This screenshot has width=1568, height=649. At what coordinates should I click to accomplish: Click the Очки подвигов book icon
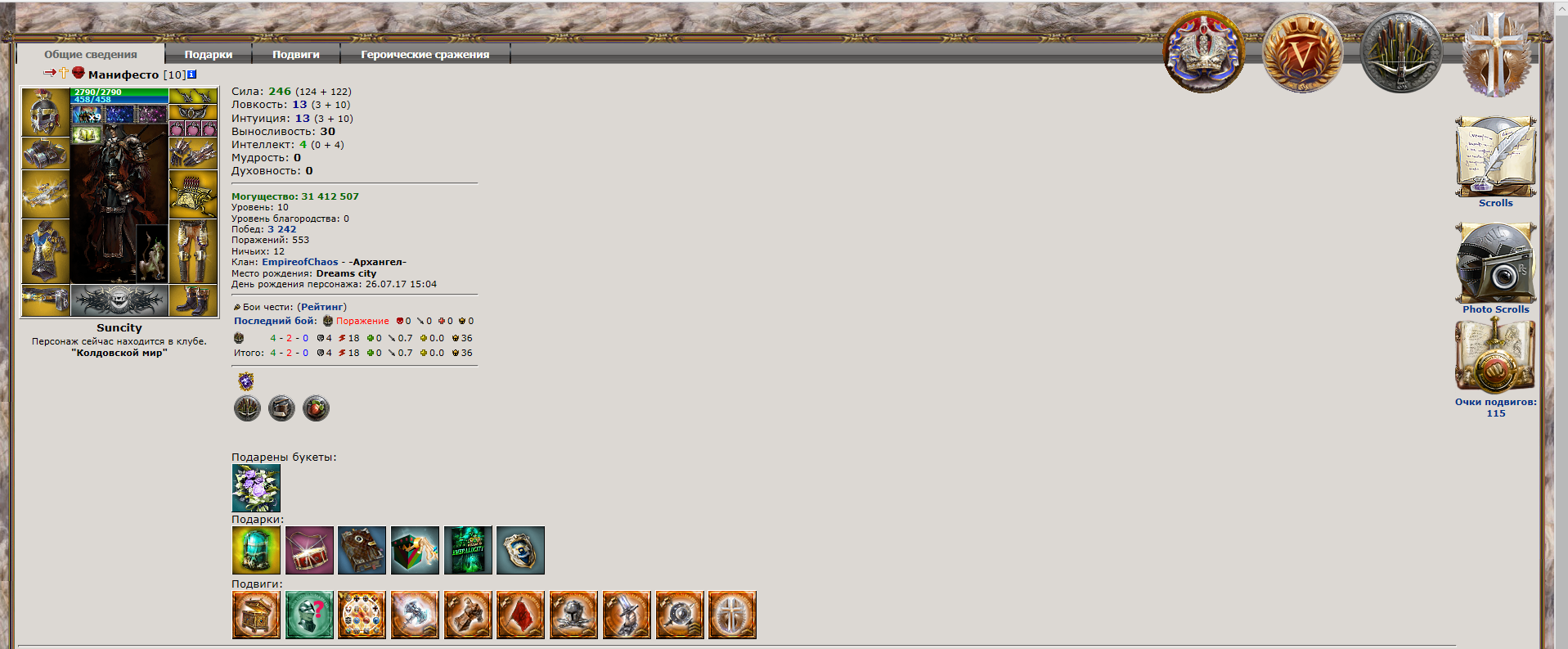1495,356
